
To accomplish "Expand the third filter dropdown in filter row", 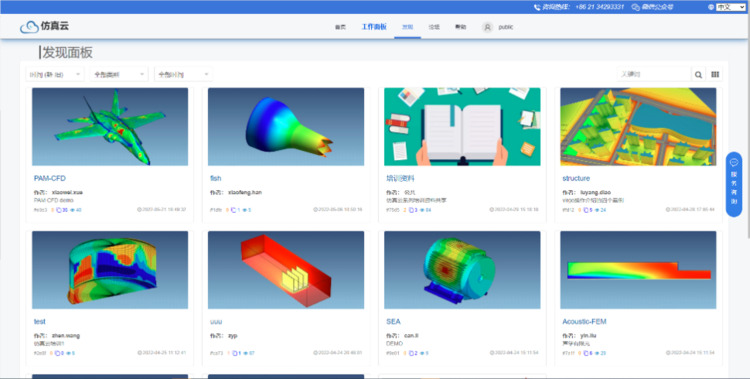I will (183, 75).
